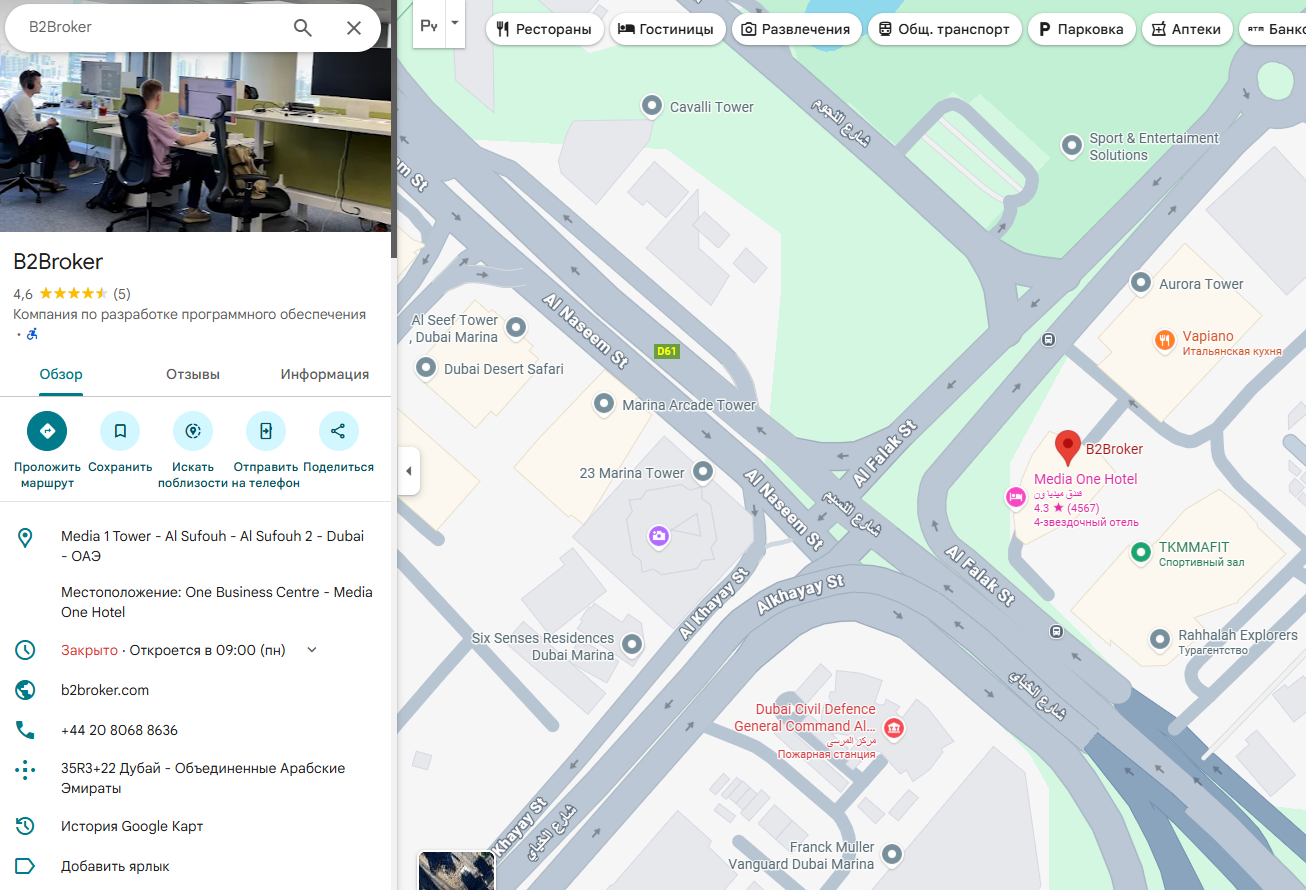Switch to the Отзывы tab
Image resolution: width=1306 pixels, height=890 pixels.
[193, 375]
